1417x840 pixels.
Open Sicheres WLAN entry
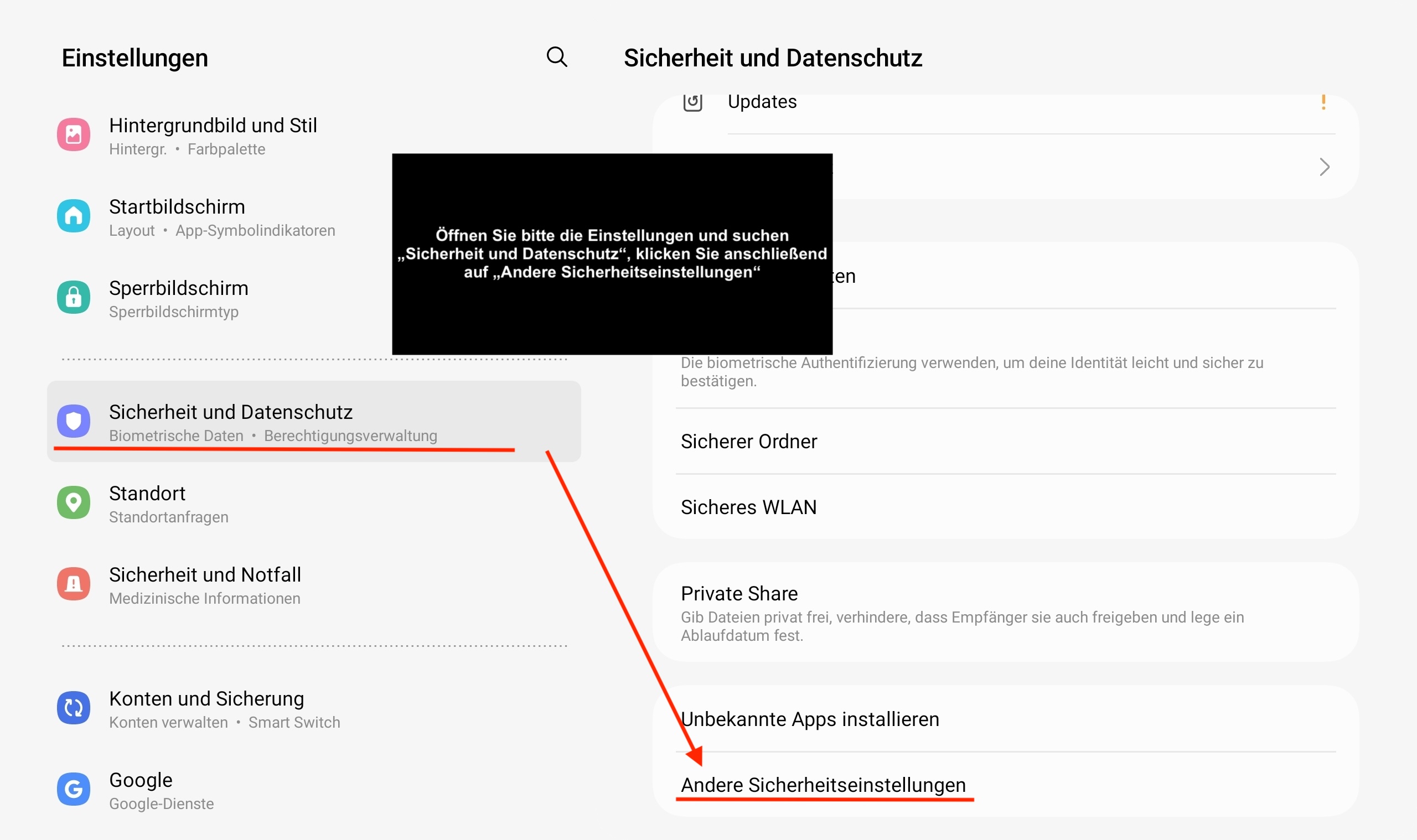point(748,507)
